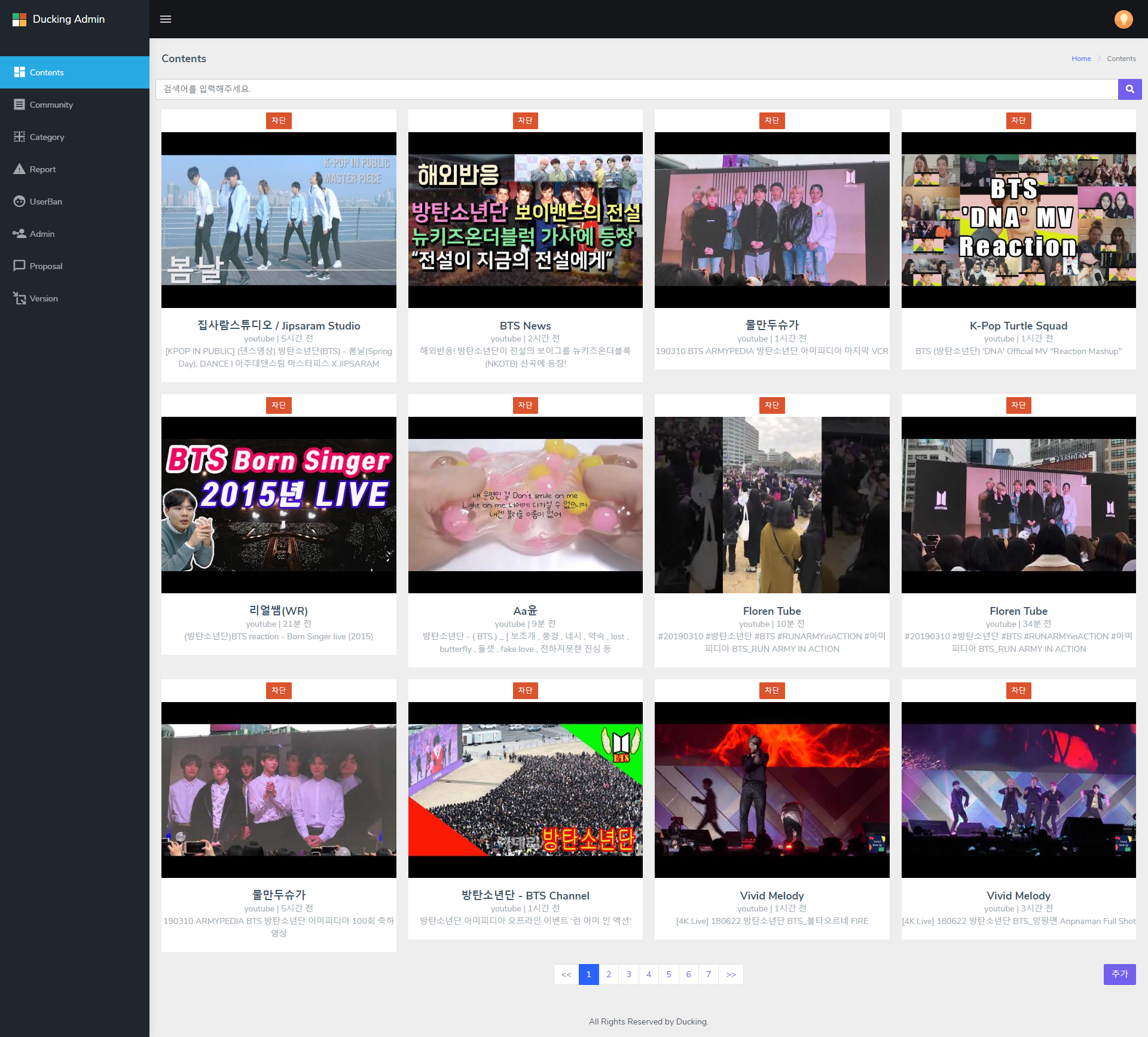The height and width of the screenshot is (1037, 1148).
Task: Open the Jipsaram Studio 봄날 thumbnail
Action: click(x=279, y=220)
